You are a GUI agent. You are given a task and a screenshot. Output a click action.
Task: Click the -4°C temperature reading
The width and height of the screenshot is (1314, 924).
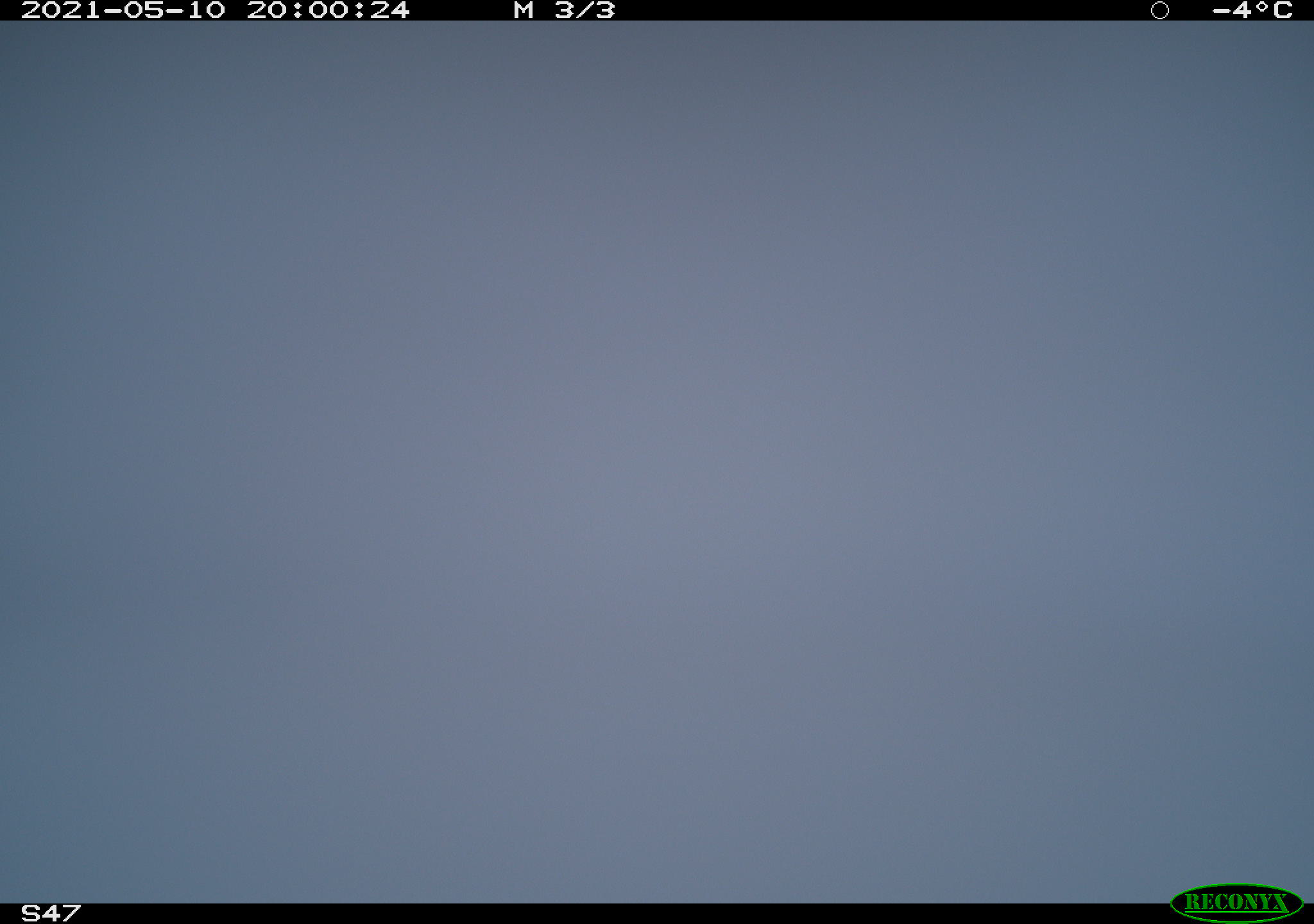tap(1252, 10)
